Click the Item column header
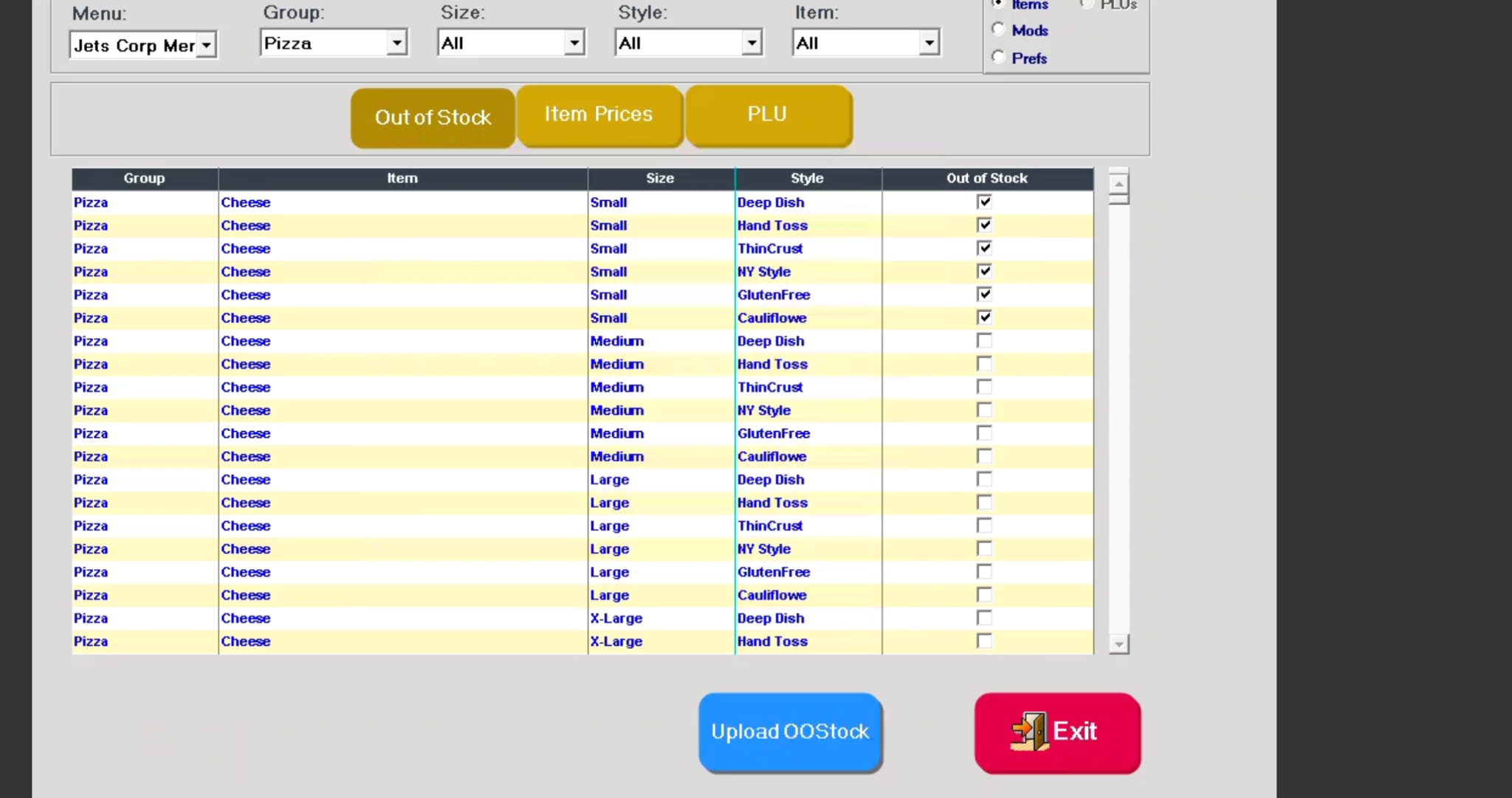 pos(402,178)
